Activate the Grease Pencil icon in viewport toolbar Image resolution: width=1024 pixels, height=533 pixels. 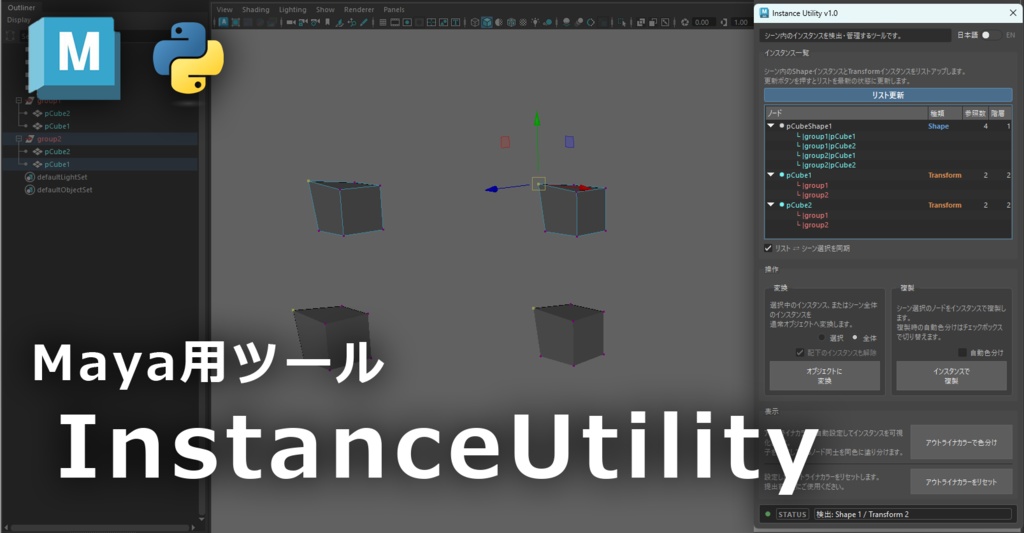[x=364, y=22]
